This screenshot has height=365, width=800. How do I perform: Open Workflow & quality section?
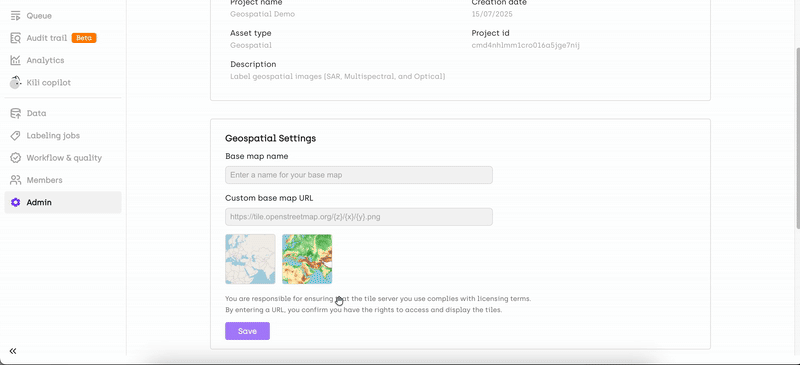(64, 158)
